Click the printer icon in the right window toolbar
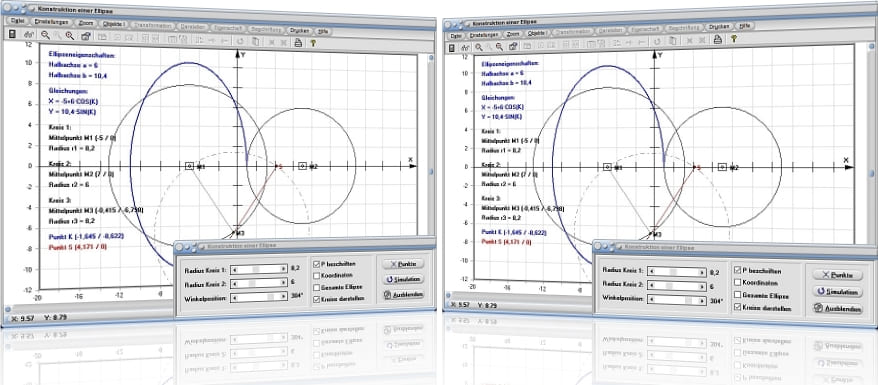The image size is (878, 385). tap(717, 39)
